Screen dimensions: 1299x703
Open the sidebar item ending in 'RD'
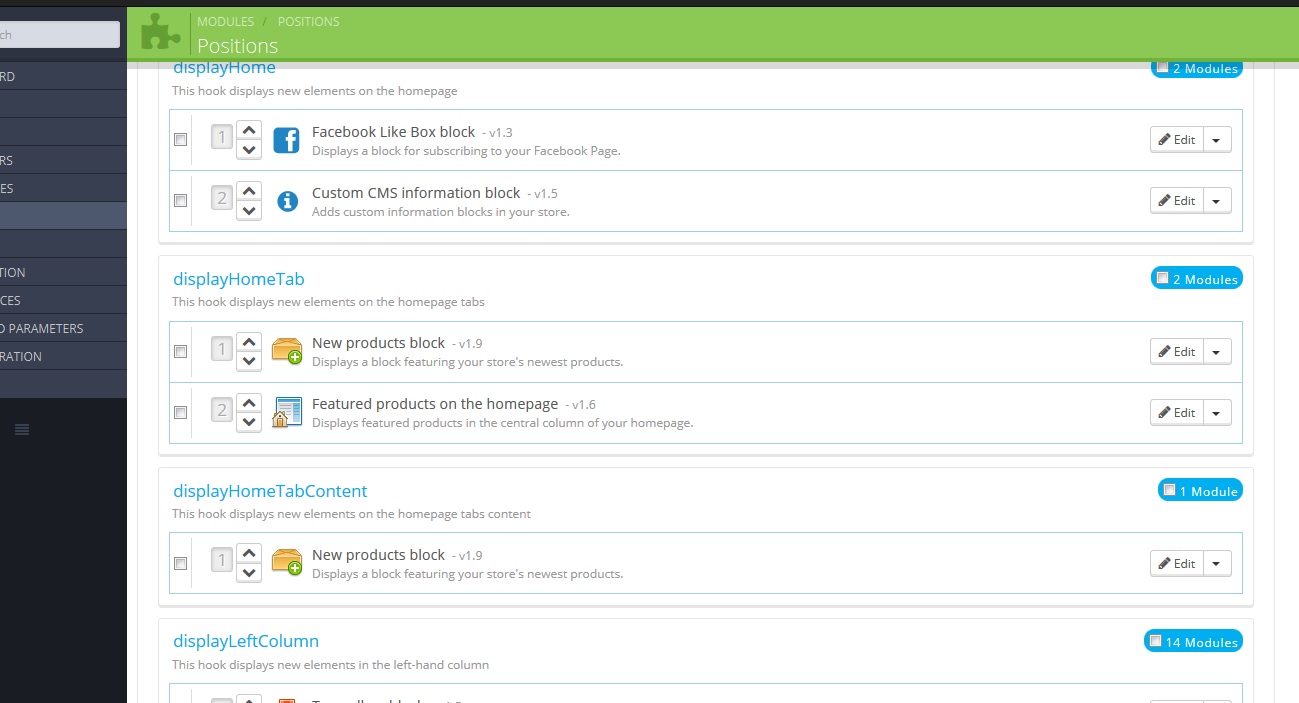click(63, 76)
